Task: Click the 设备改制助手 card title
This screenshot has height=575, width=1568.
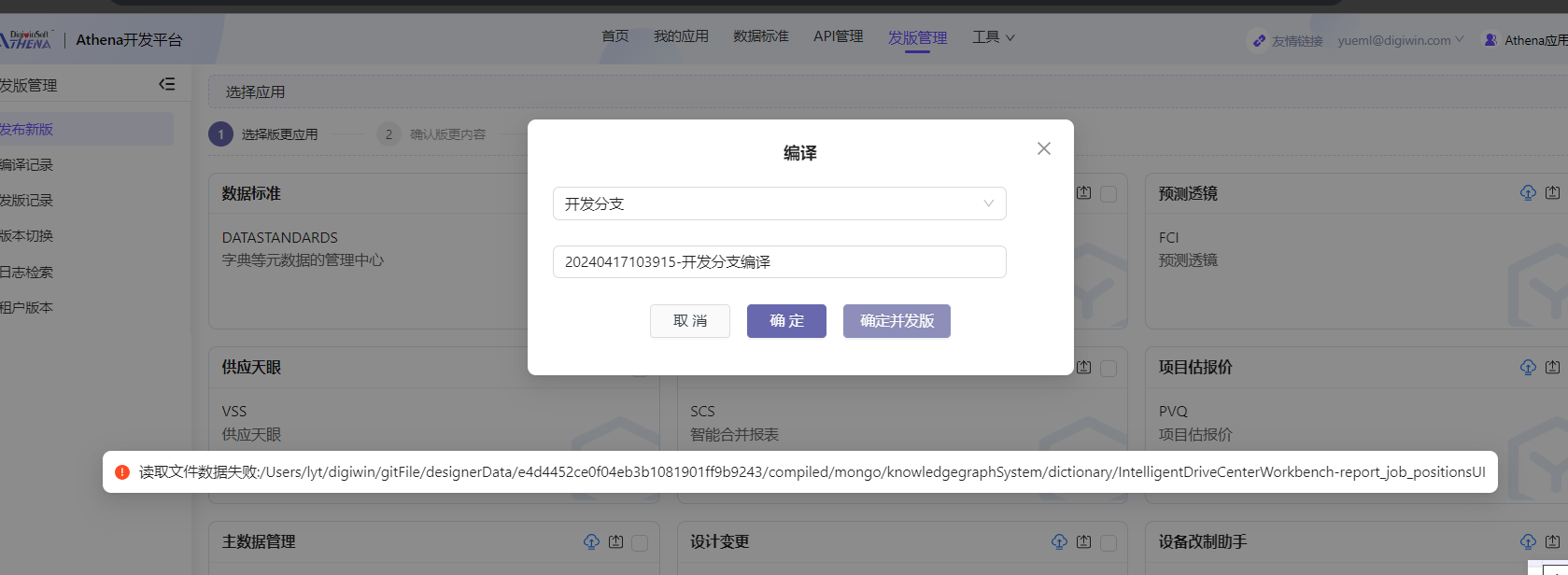Action: (1203, 541)
